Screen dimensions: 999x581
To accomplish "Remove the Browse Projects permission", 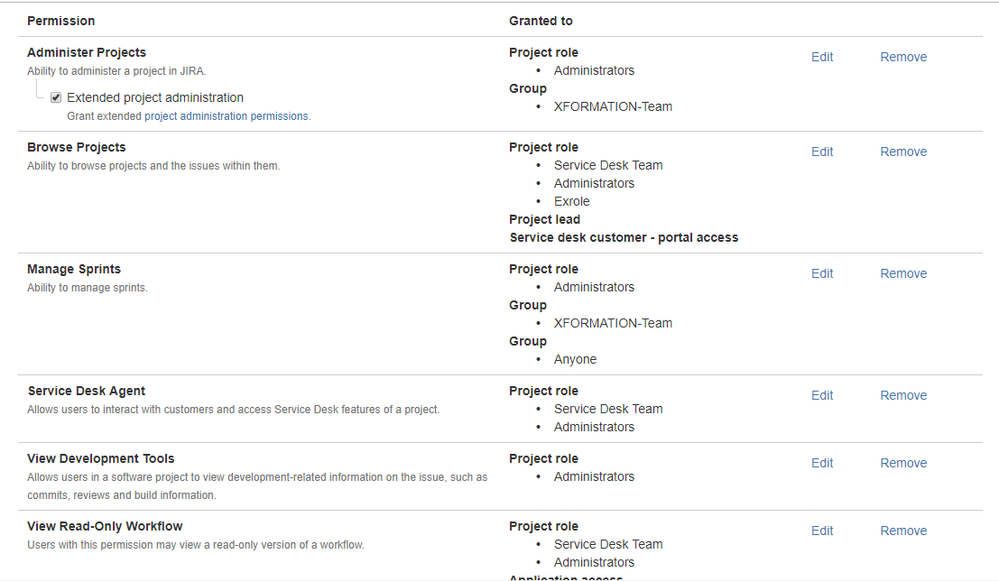I will [x=902, y=151].
